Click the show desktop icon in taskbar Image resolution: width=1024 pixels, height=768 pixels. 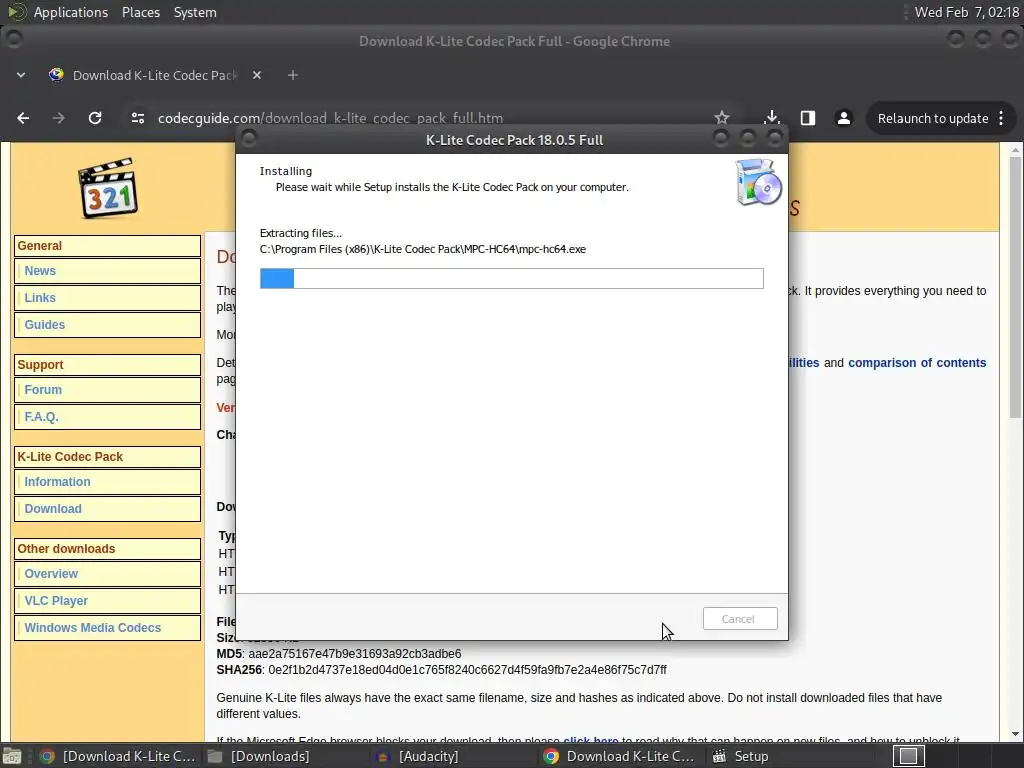[x=12, y=756]
